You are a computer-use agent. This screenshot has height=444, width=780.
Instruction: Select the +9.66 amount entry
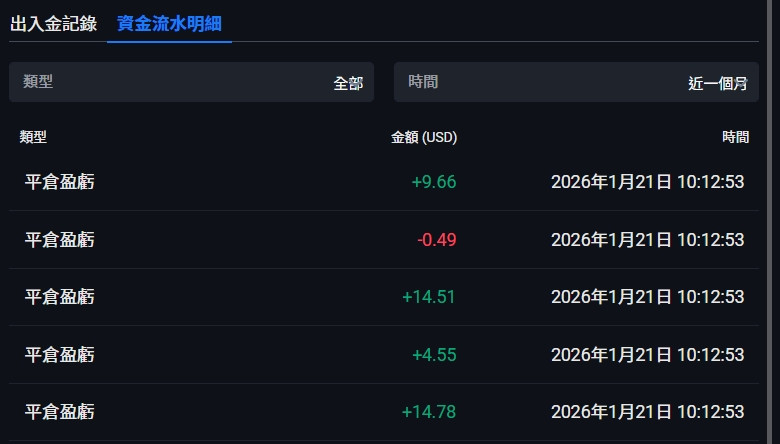434,182
